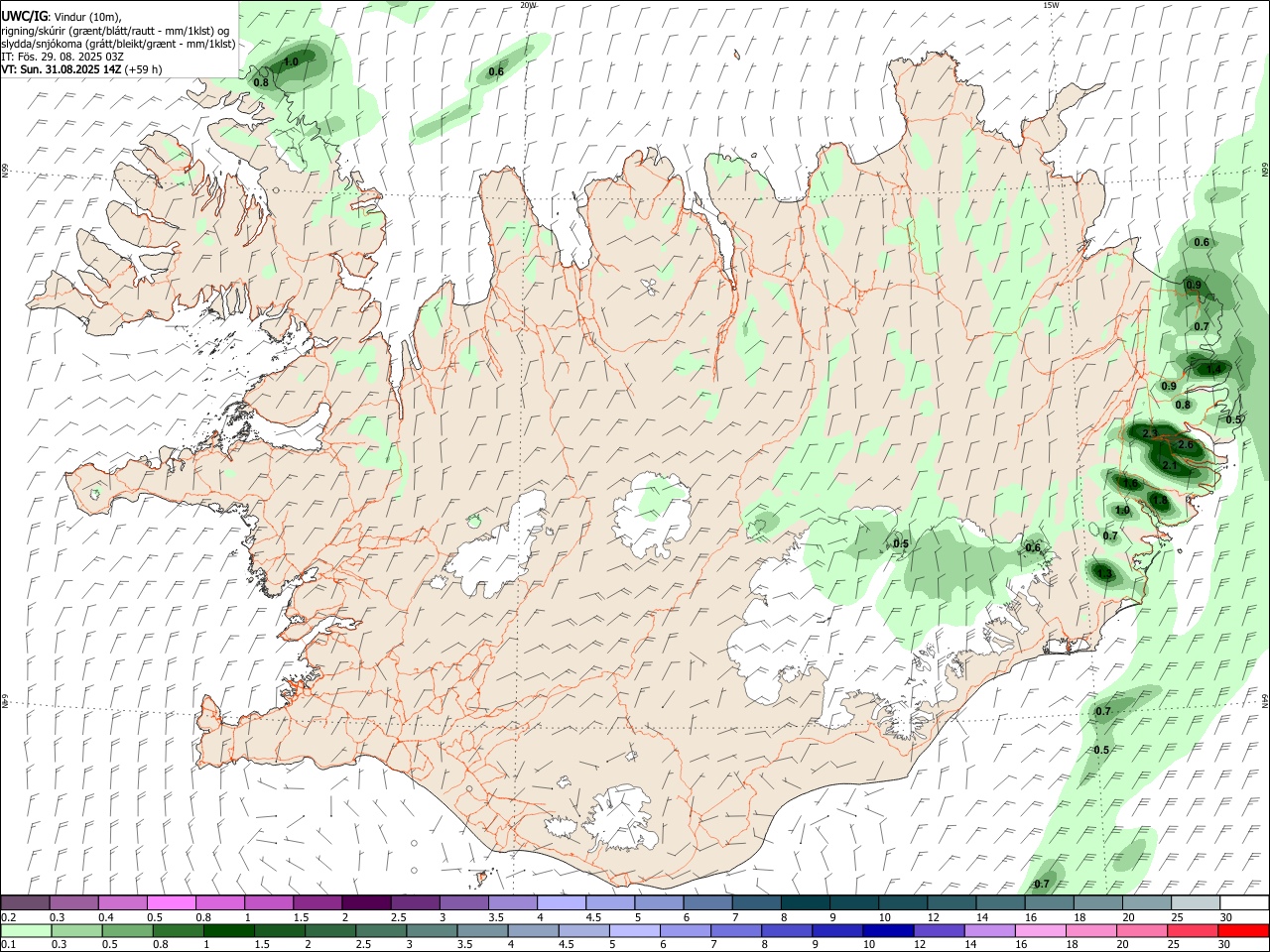This screenshot has height=952, width=1270.
Task: Select the dark purple 2 mm snow legend swatch
Action: pyautogui.click(x=365, y=902)
